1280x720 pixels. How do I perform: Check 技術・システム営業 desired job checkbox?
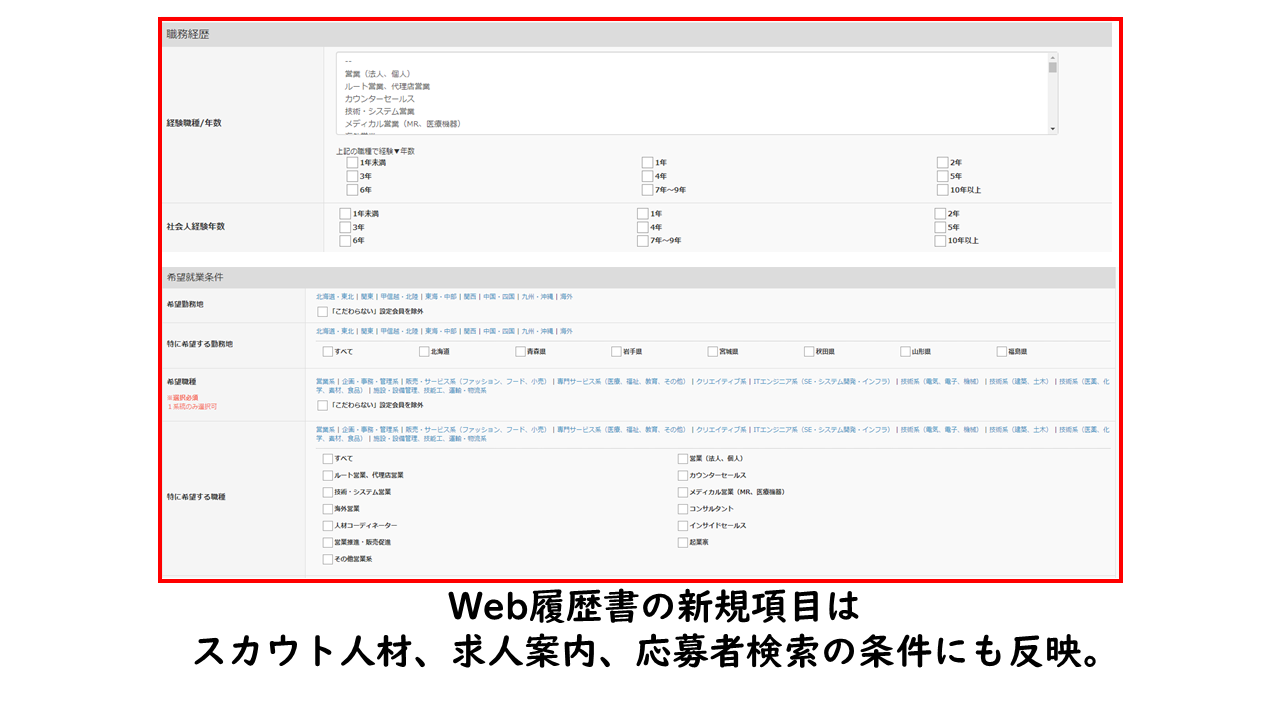point(328,492)
